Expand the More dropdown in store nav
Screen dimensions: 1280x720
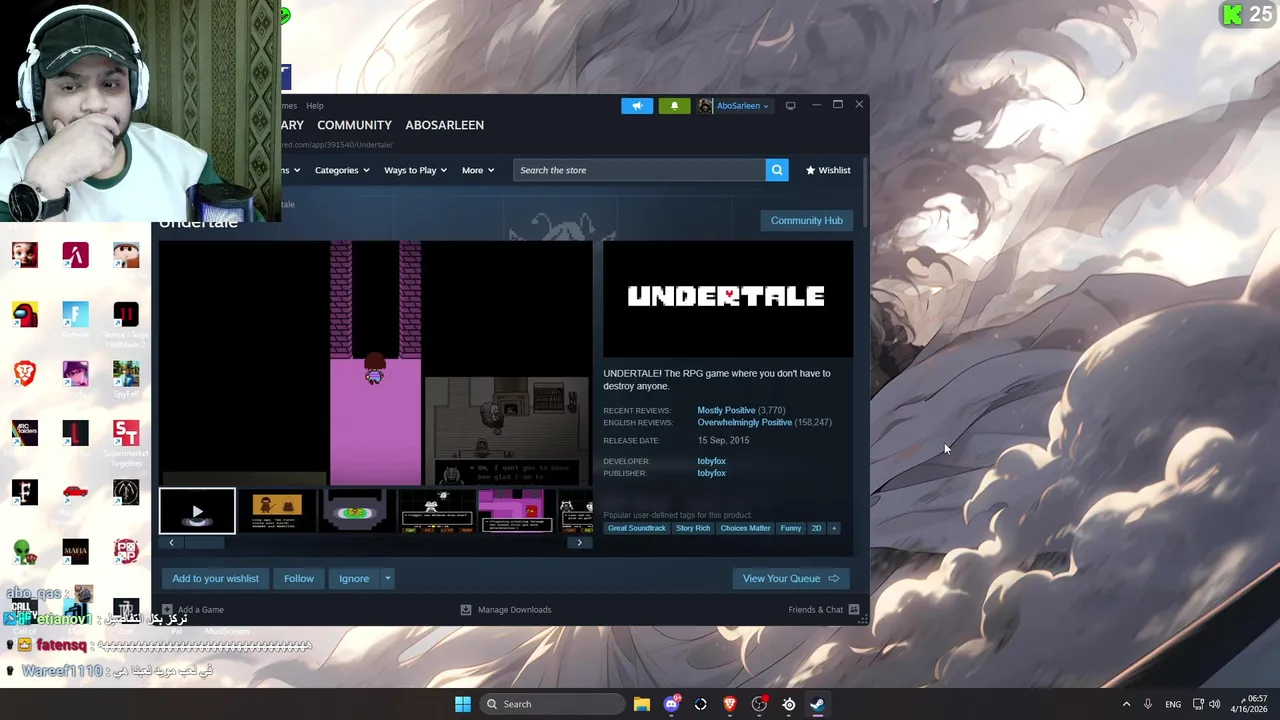478,170
